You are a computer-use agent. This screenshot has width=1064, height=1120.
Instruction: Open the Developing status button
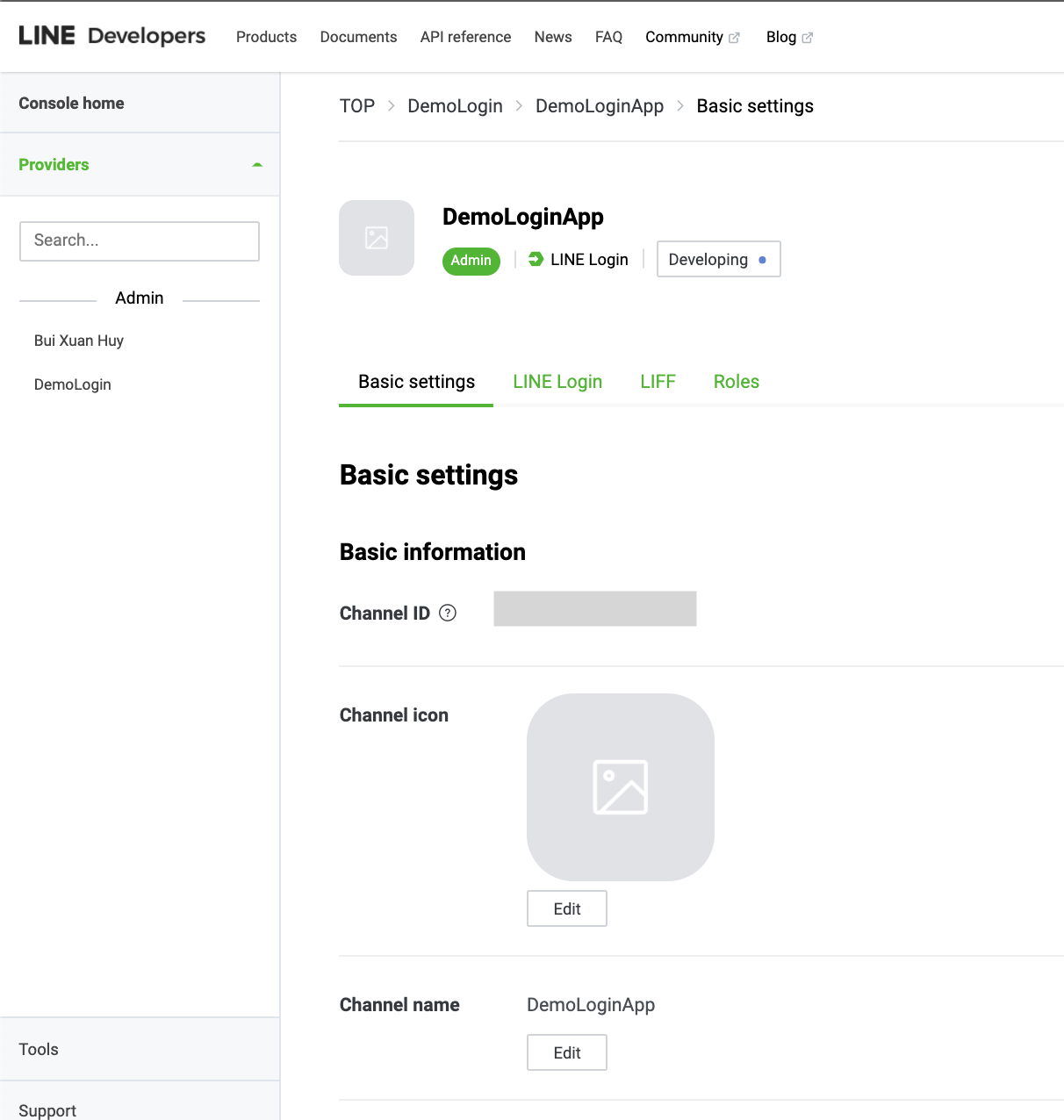718,259
